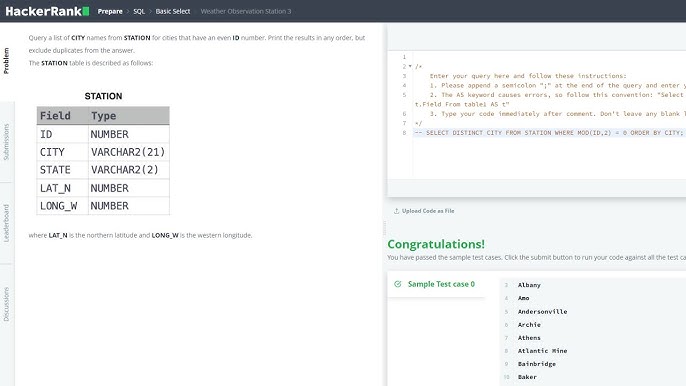This screenshot has height=386, width=686.
Task: Click Upload Code as File
Action: pos(428,211)
